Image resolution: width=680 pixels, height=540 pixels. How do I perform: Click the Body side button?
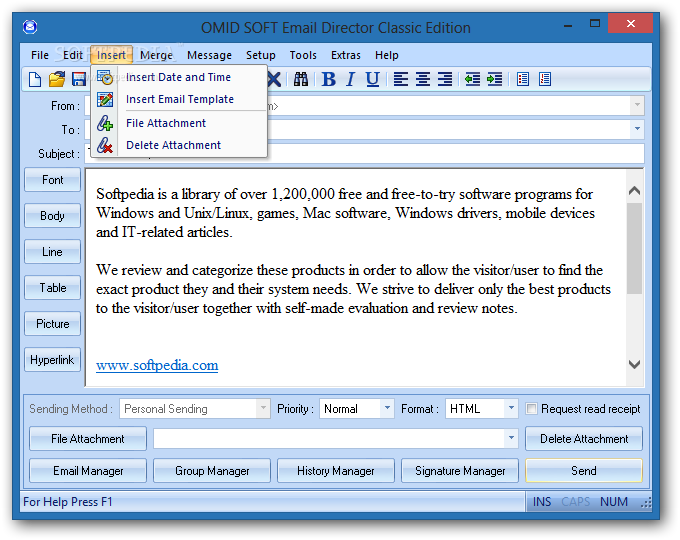coord(52,216)
